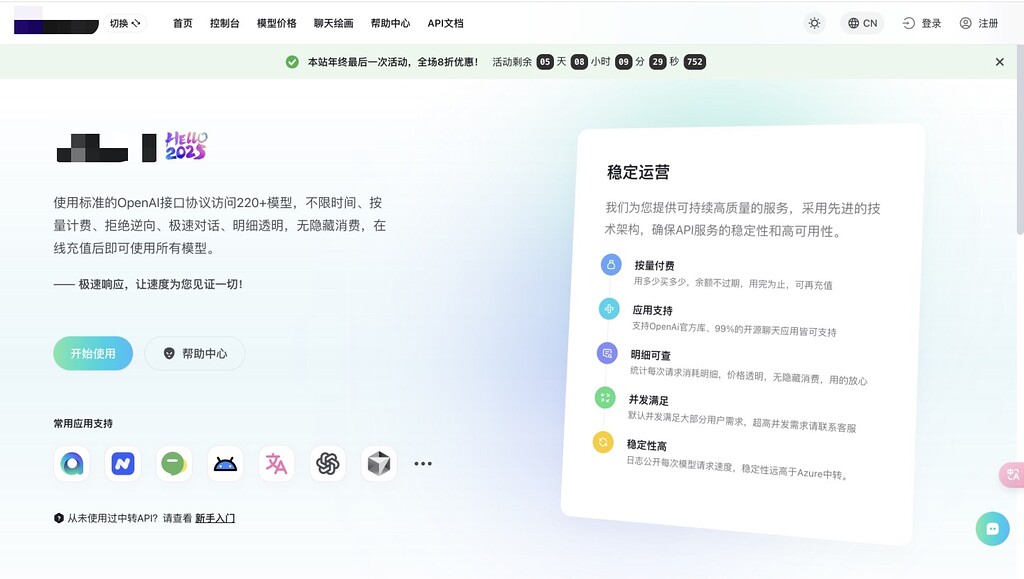1024x579 pixels.
Task: Open 聊天绘画 in navigation bar
Action: (x=334, y=23)
